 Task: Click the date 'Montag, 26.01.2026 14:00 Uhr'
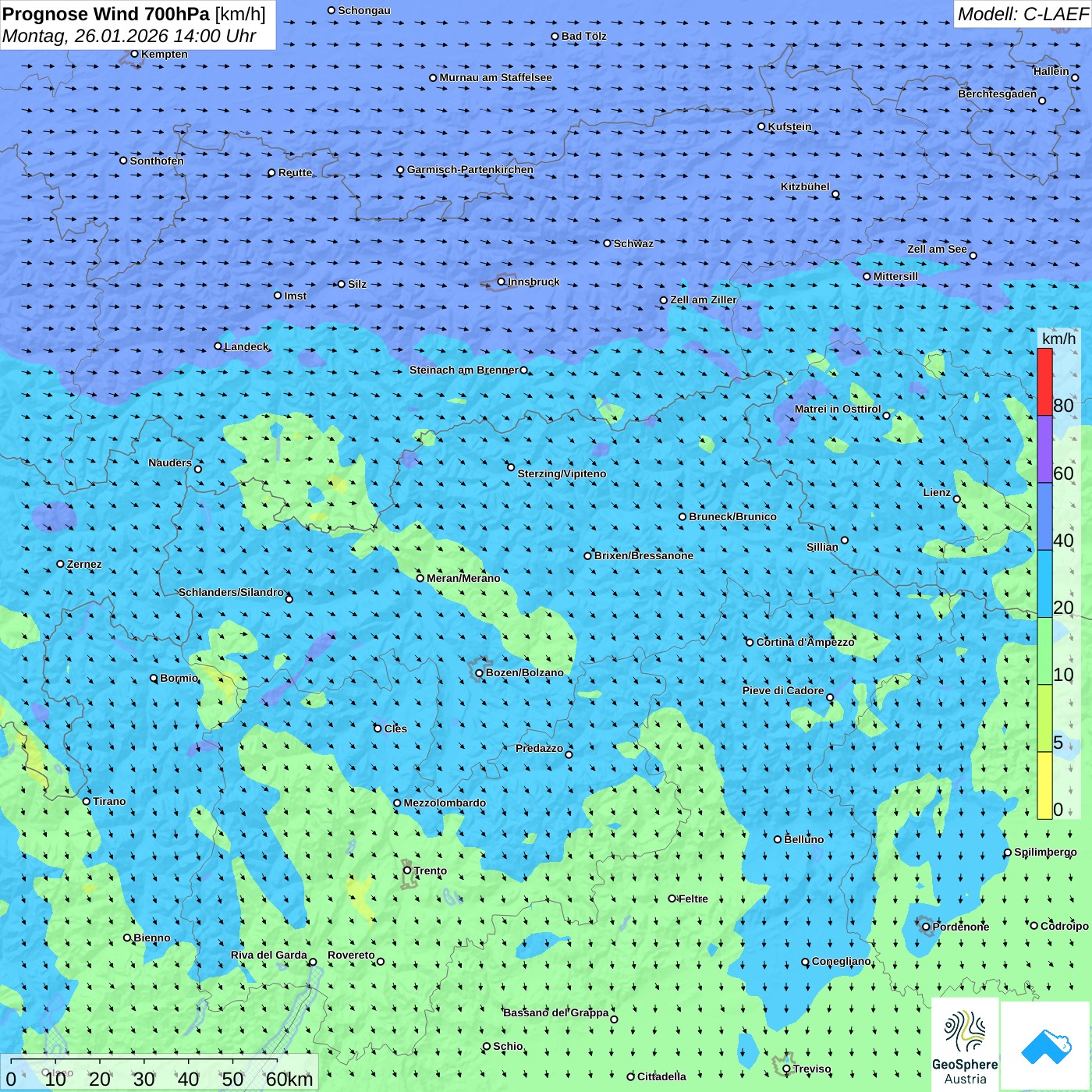point(129,36)
